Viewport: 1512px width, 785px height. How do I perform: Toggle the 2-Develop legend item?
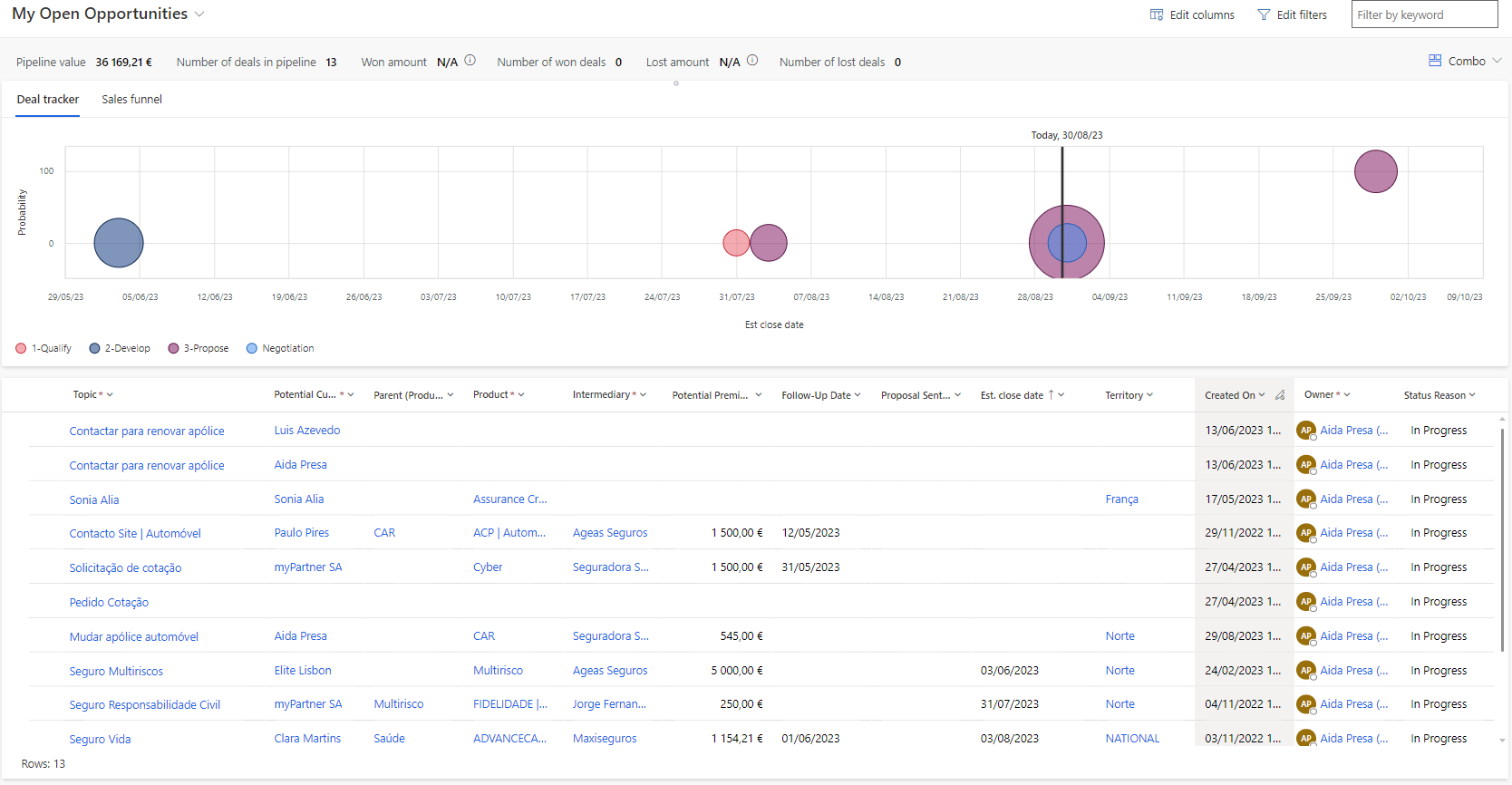click(120, 348)
